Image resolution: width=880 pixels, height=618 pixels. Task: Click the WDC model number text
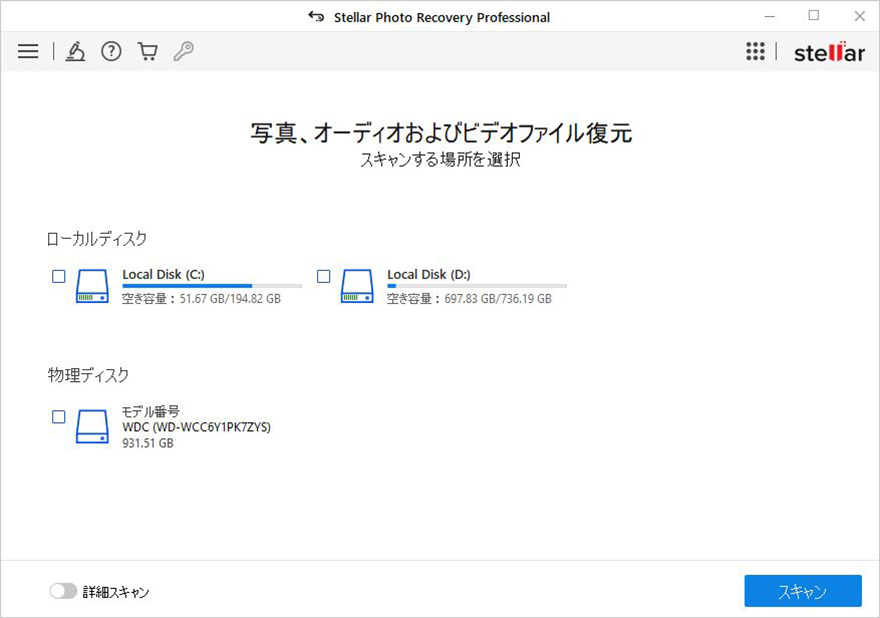(195, 427)
